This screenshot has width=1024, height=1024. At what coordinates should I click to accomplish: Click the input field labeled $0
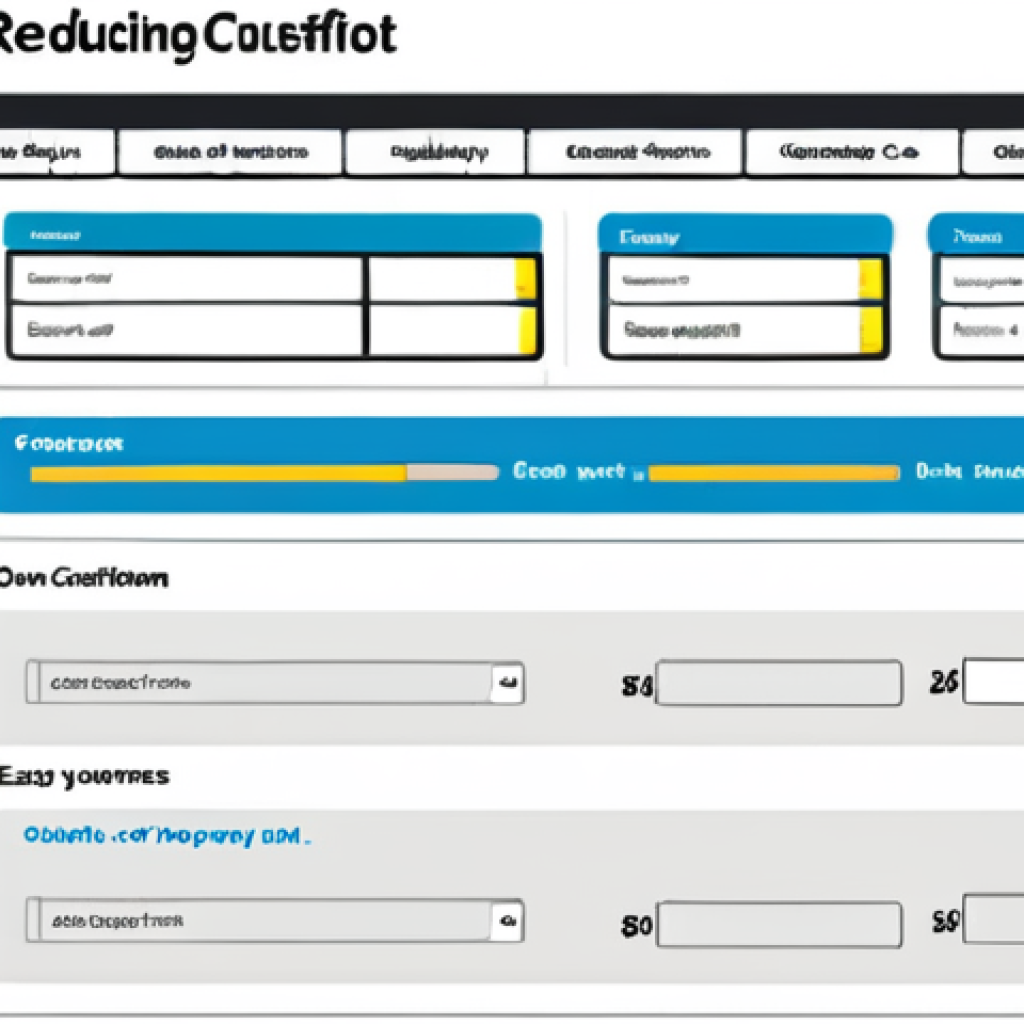point(779,924)
